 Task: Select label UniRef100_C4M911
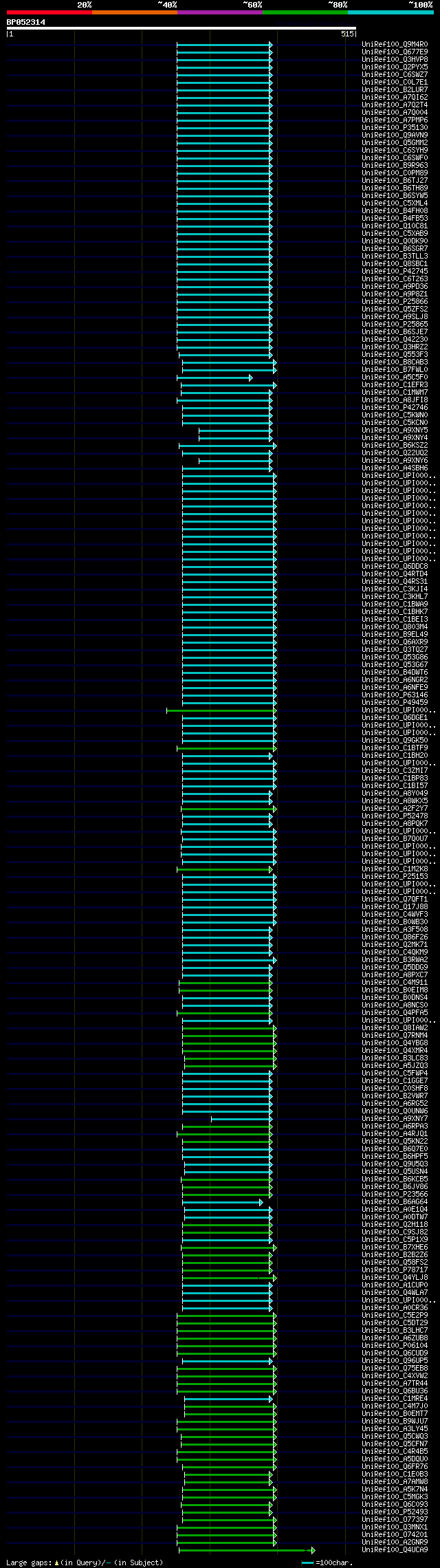[x=395, y=983]
